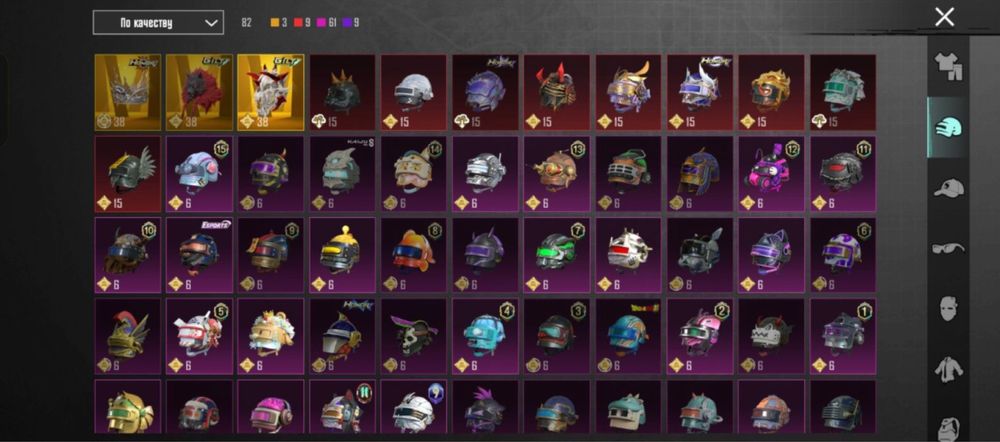Open the cap headwear category icon
The image size is (1000, 442).
pyautogui.click(x=948, y=188)
